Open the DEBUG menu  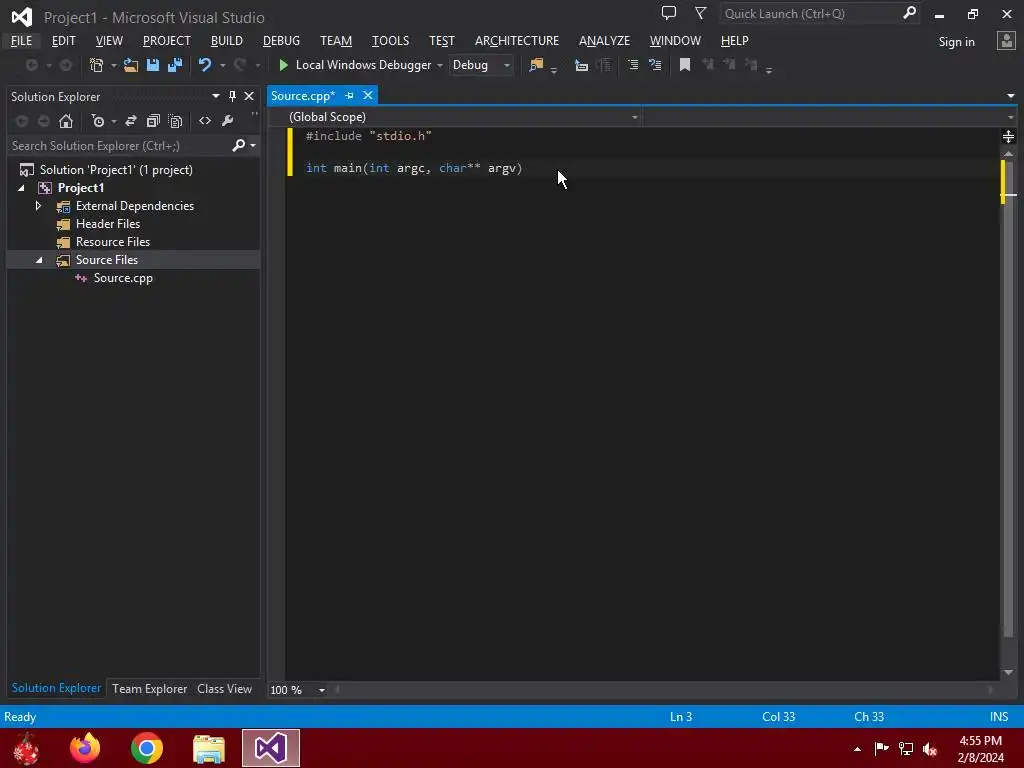[x=281, y=40]
